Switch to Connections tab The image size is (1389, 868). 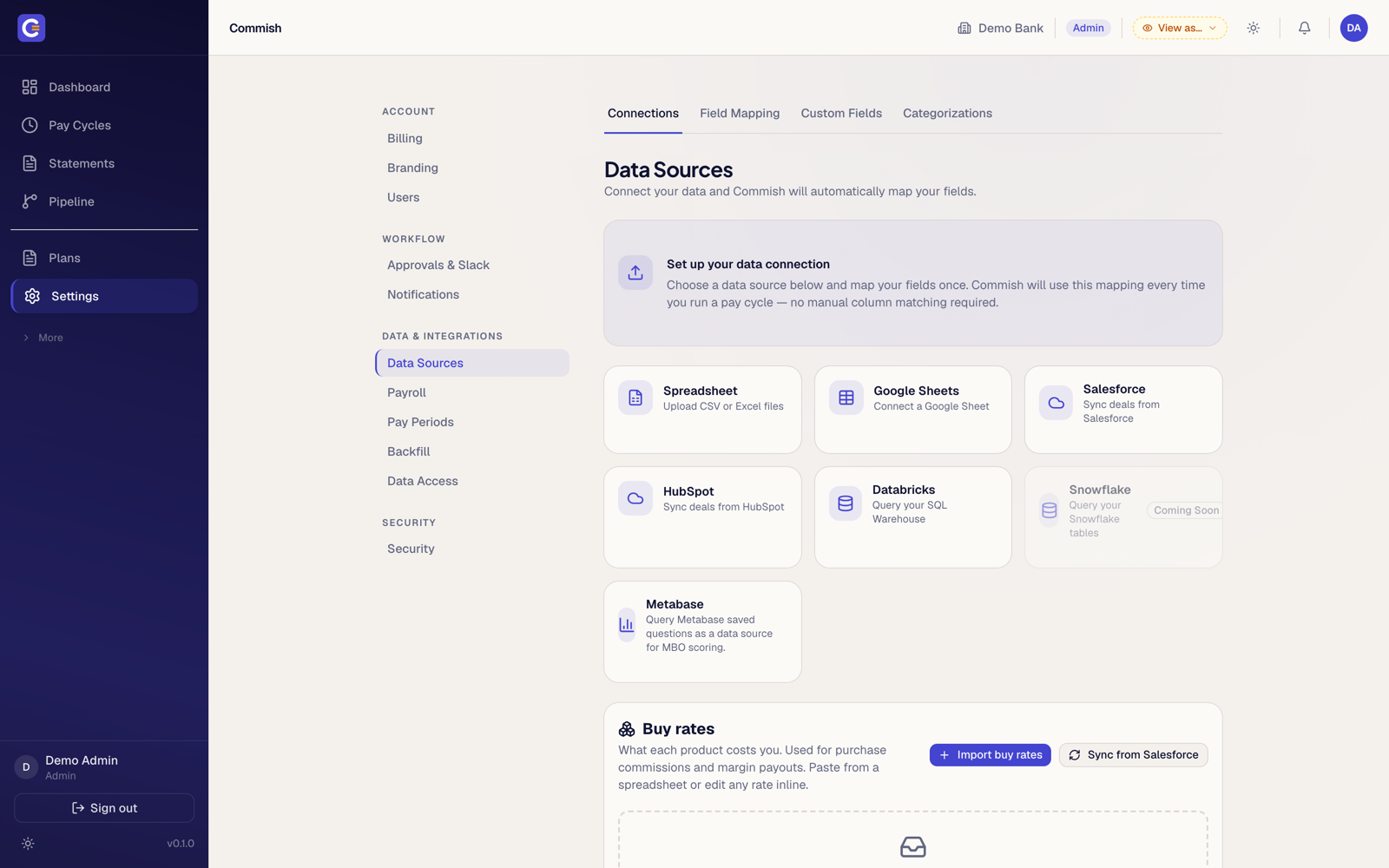[643, 114]
